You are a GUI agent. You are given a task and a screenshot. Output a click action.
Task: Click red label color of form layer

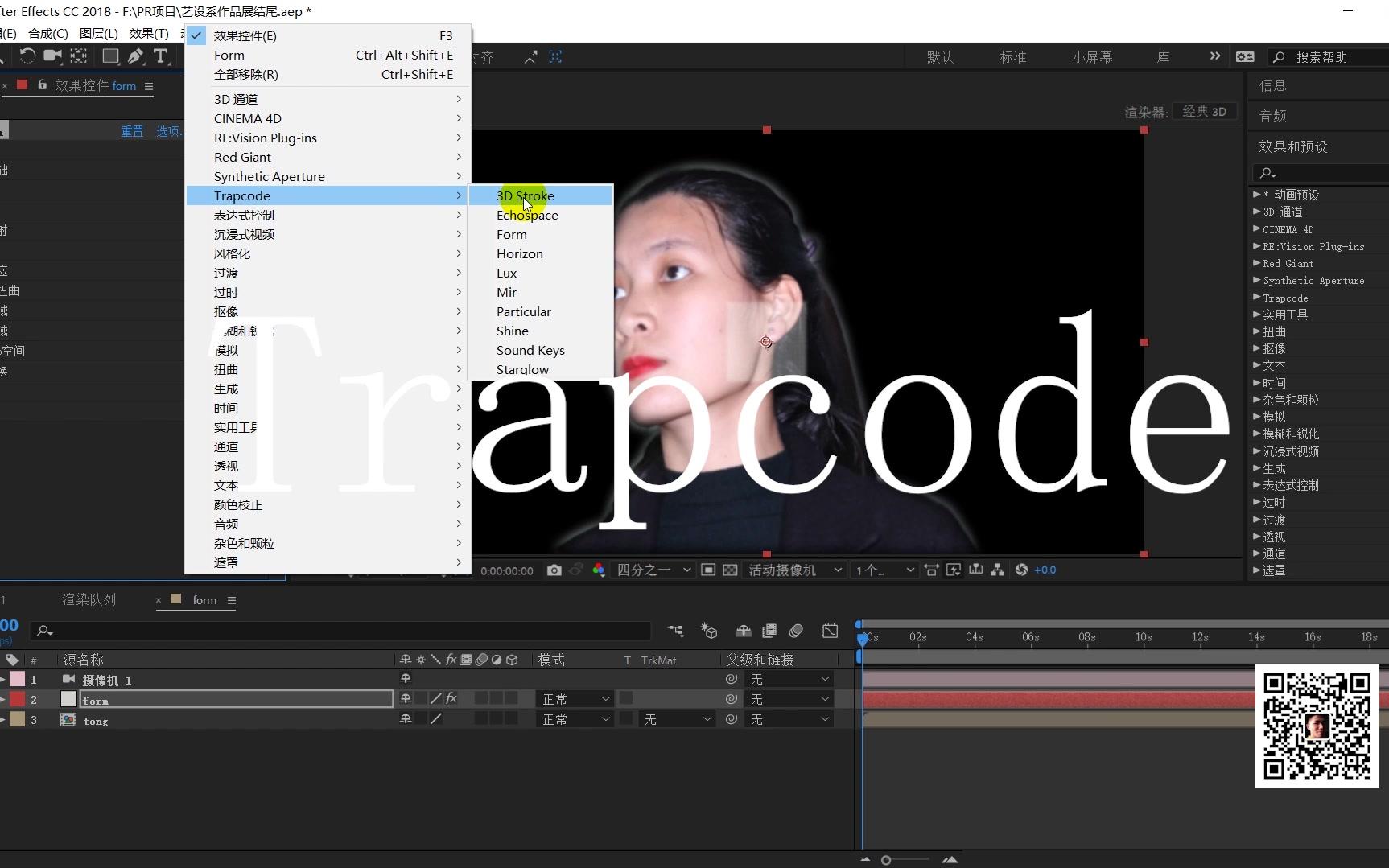[17, 699]
